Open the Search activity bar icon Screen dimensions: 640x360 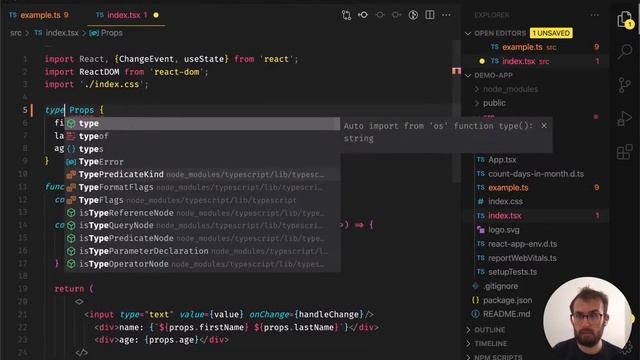click(624, 51)
